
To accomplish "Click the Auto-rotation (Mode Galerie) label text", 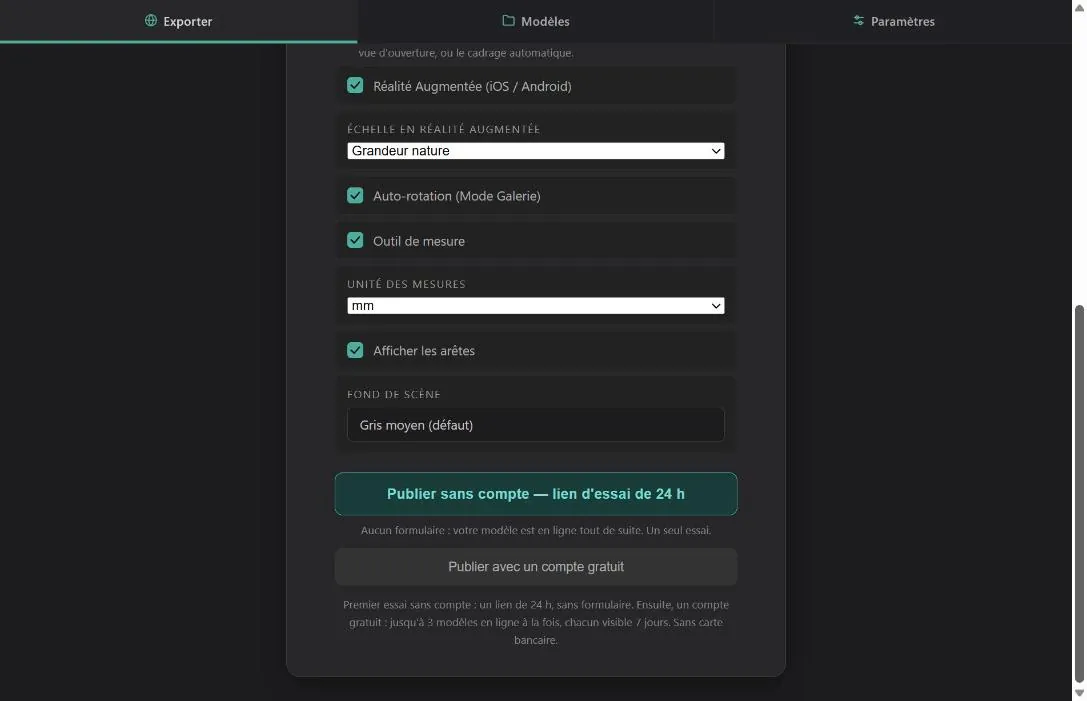I will pyautogui.click(x=457, y=196).
